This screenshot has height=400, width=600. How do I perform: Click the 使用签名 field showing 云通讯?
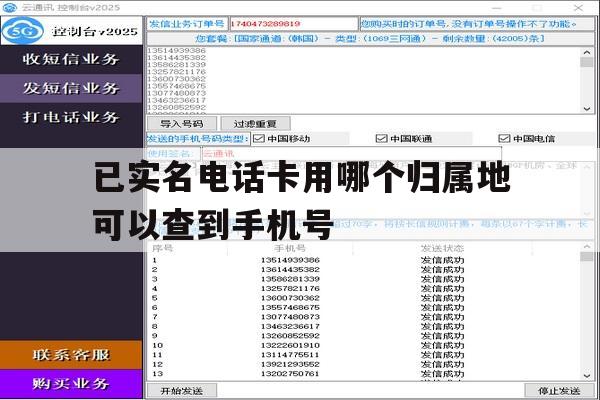point(351,154)
